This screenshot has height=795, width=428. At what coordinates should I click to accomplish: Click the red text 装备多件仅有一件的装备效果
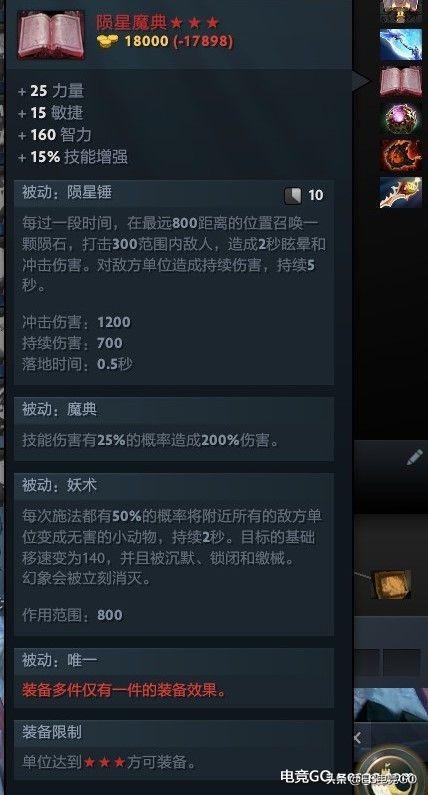coord(124,690)
